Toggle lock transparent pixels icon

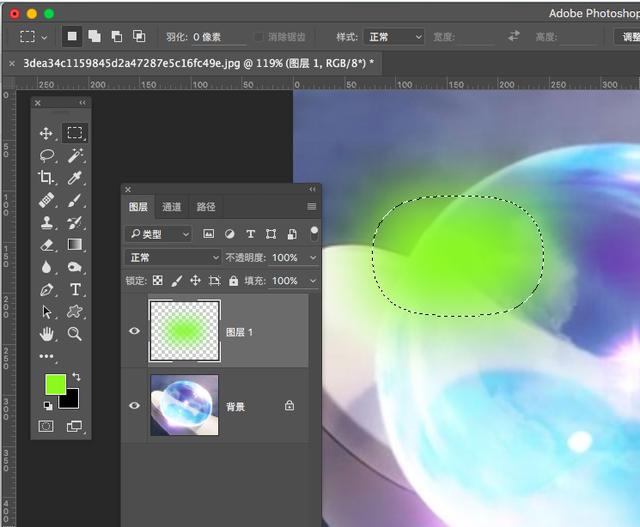coord(158,280)
